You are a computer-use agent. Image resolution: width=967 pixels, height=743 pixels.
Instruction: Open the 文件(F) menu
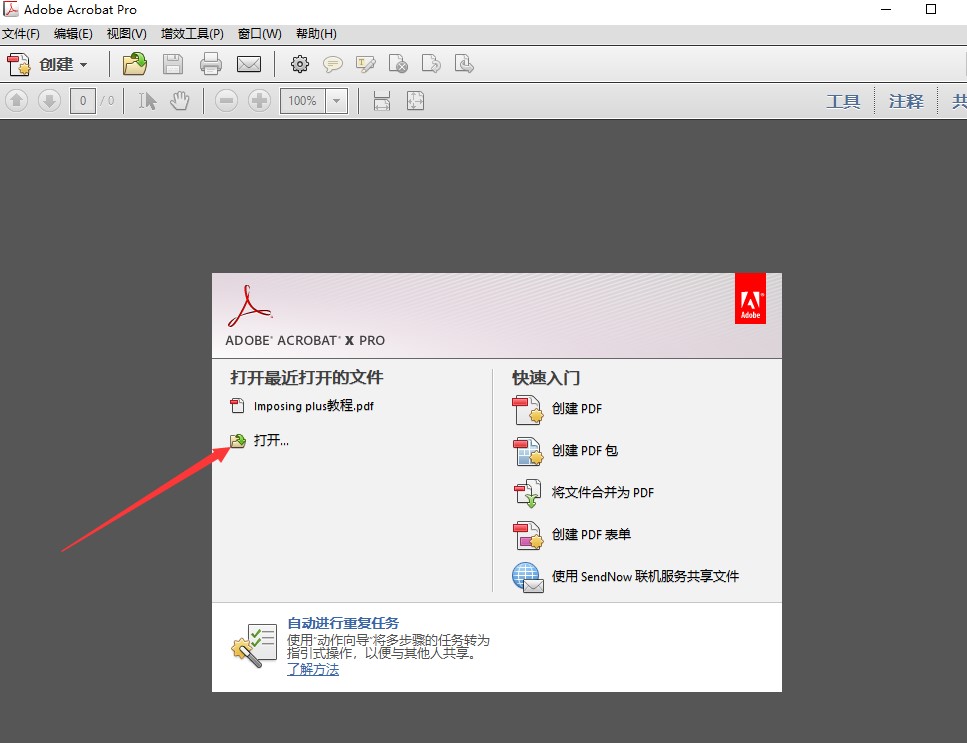click(21, 34)
